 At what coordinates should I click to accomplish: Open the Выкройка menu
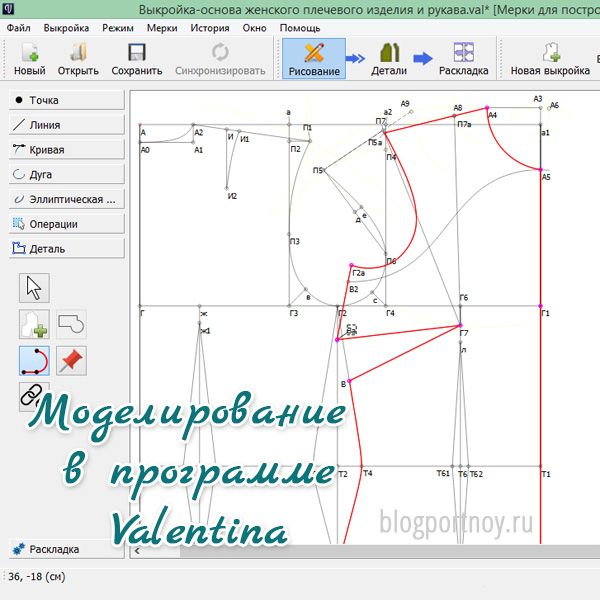tap(66, 28)
